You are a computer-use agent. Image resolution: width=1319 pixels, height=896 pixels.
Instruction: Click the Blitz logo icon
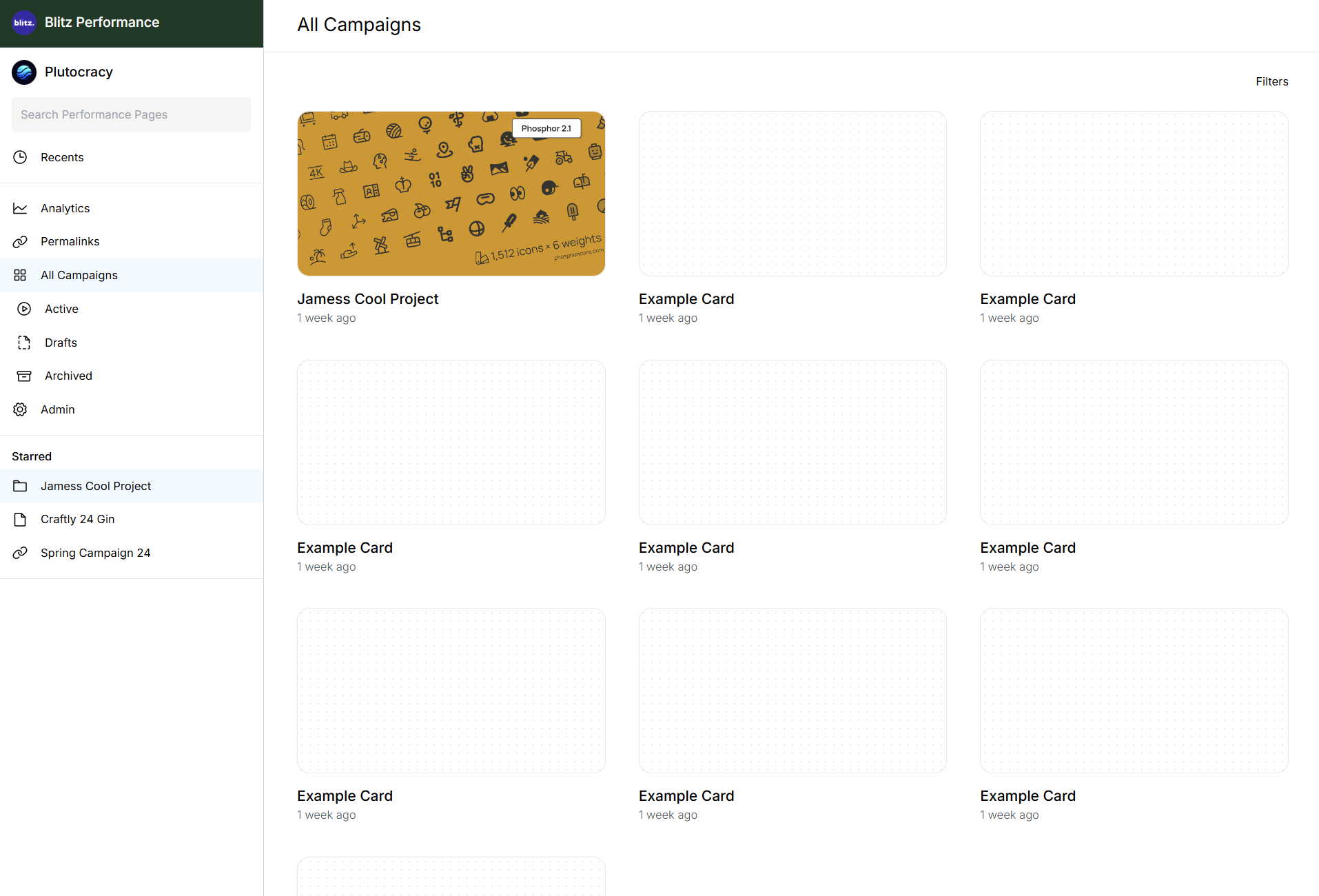tap(24, 23)
